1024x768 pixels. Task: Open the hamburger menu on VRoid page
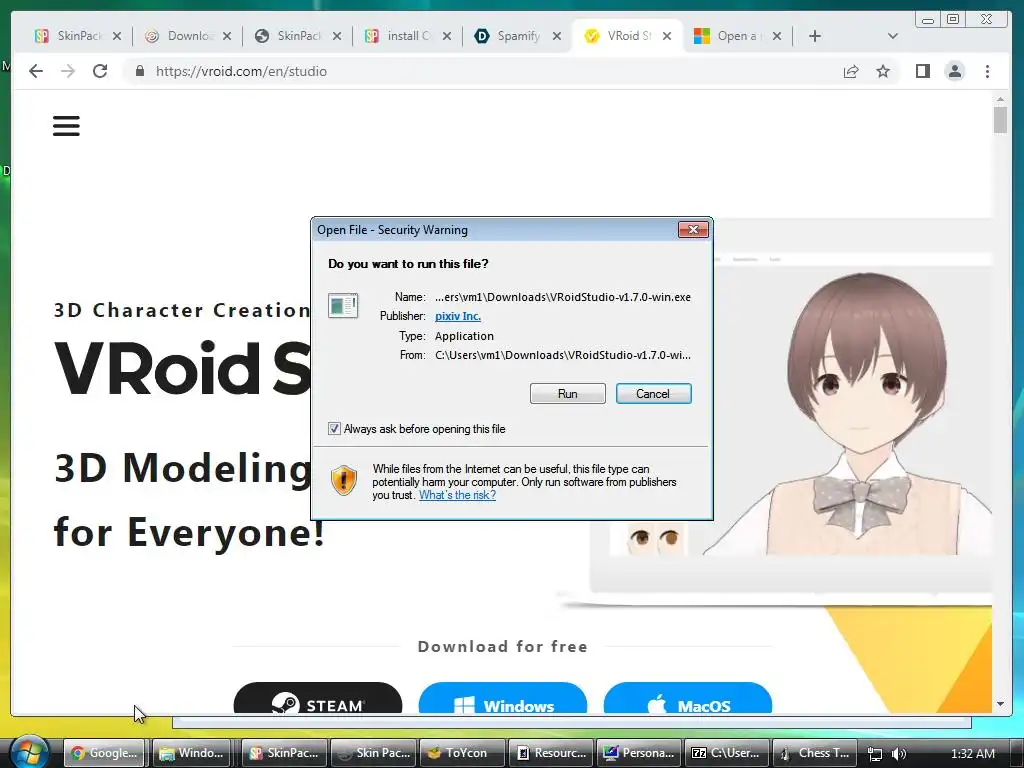pyautogui.click(x=66, y=125)
